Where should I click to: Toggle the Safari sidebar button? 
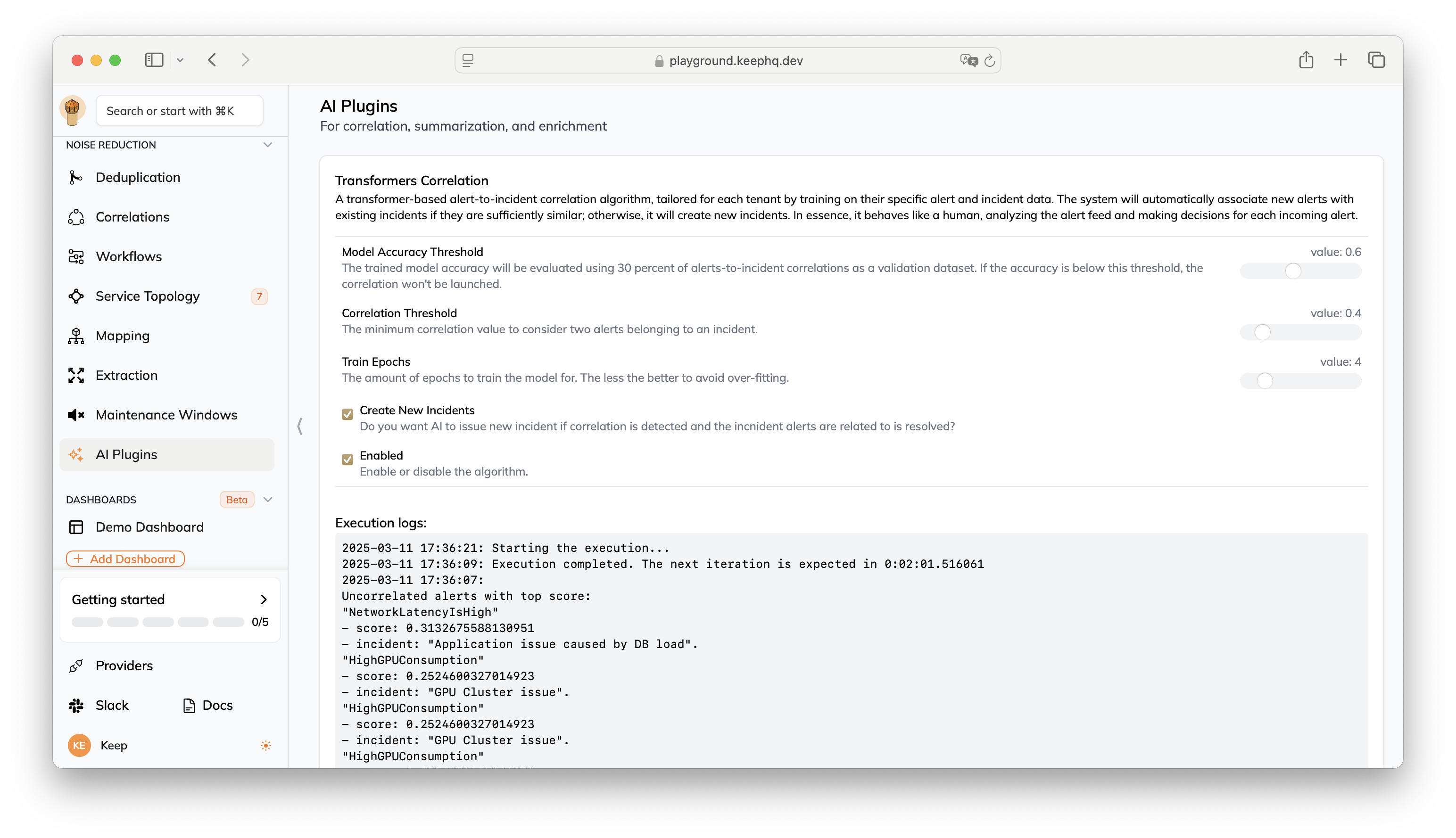click(154, 60)
